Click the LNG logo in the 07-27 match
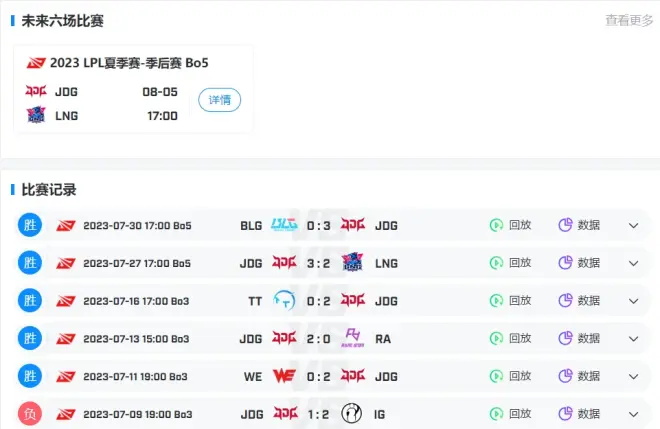 click(x=354, y=263)
